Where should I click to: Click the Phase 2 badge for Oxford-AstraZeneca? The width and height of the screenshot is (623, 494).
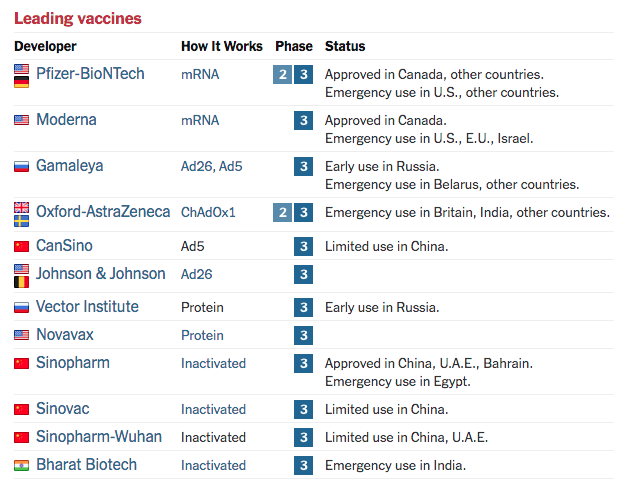282,213
